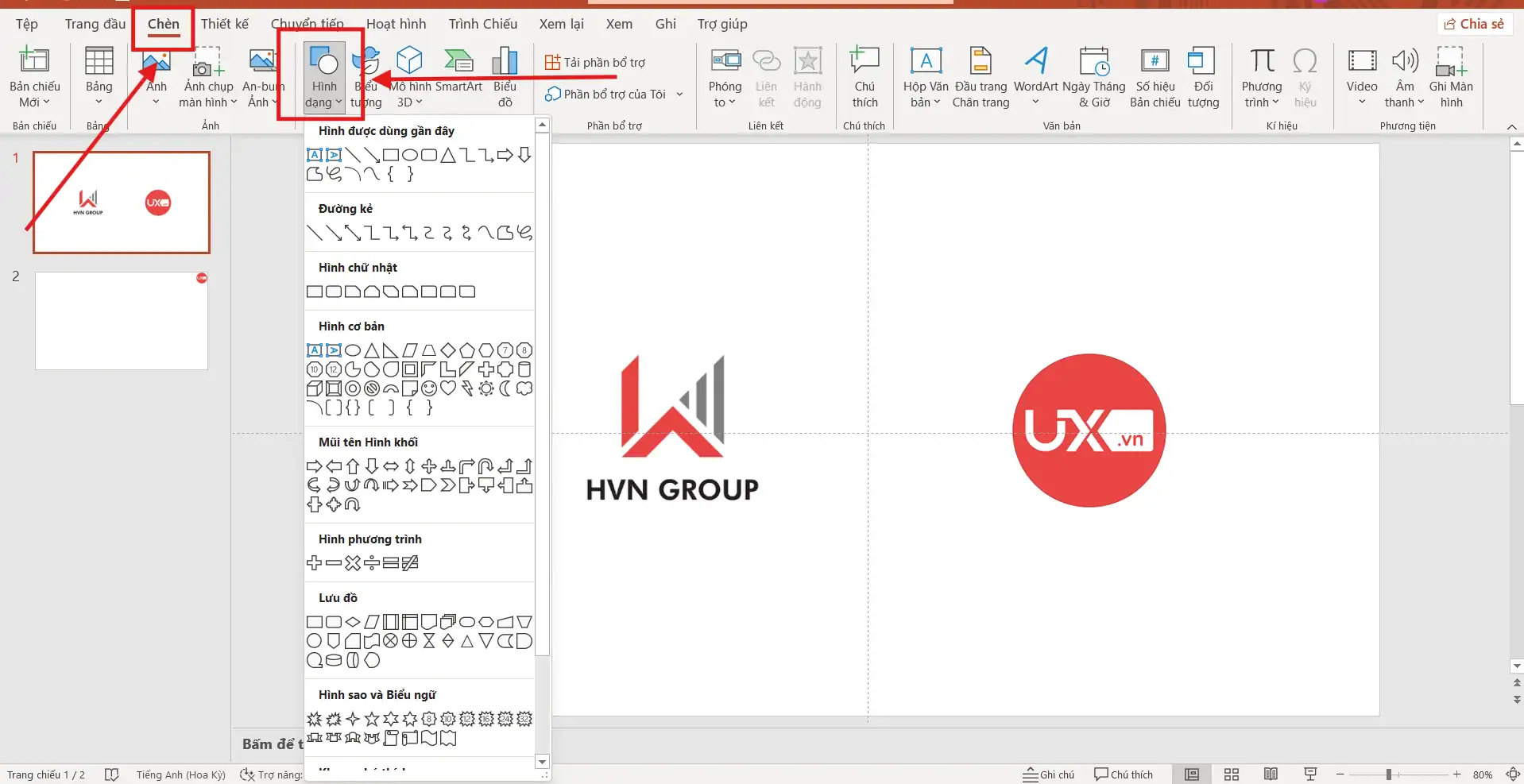Click the Chú thích comment icon in ribbon
The width and height of the screenshot is (1524, 784).
tap(865, 77)
